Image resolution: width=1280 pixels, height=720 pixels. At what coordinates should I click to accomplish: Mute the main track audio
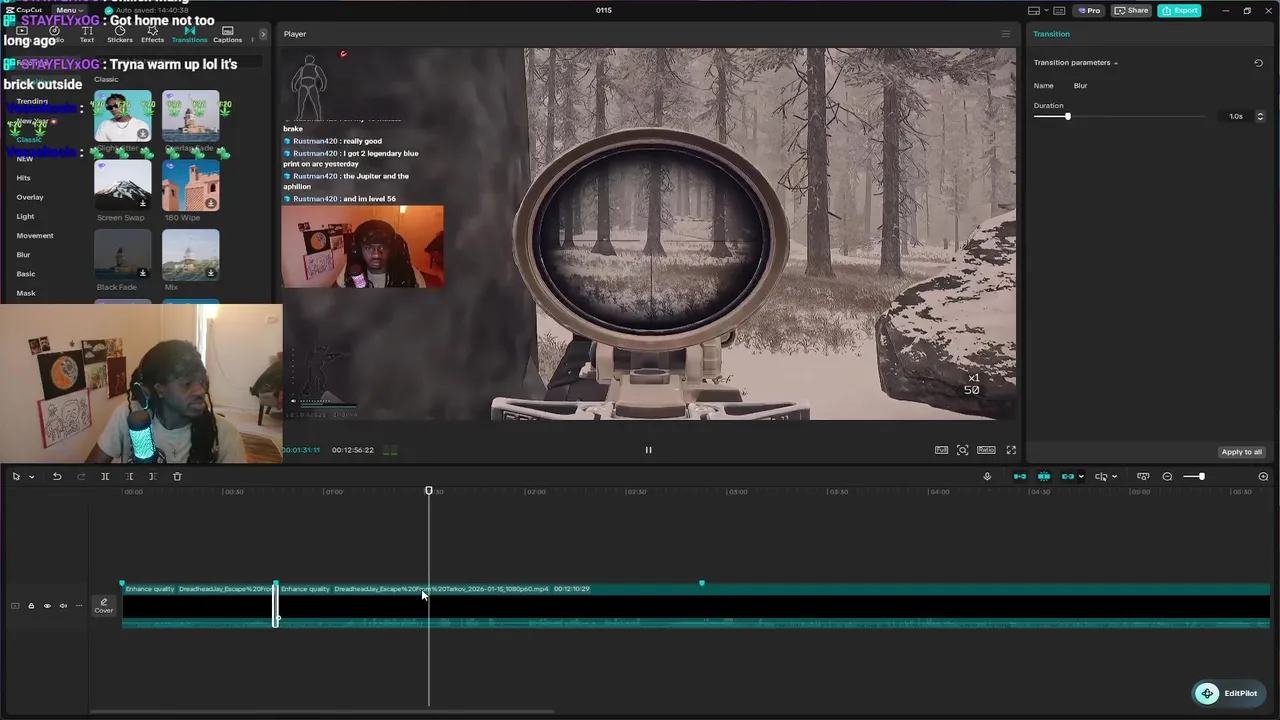point(63,606)
